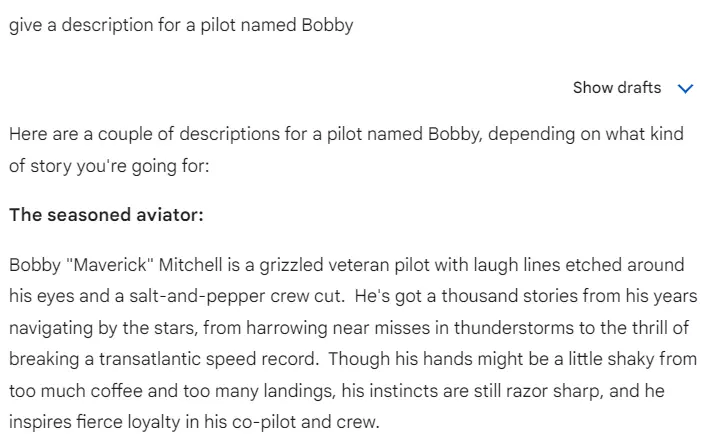Click the heading The seasoned aviator
This screenshot has height=448, width=712.
coord(106,215)
